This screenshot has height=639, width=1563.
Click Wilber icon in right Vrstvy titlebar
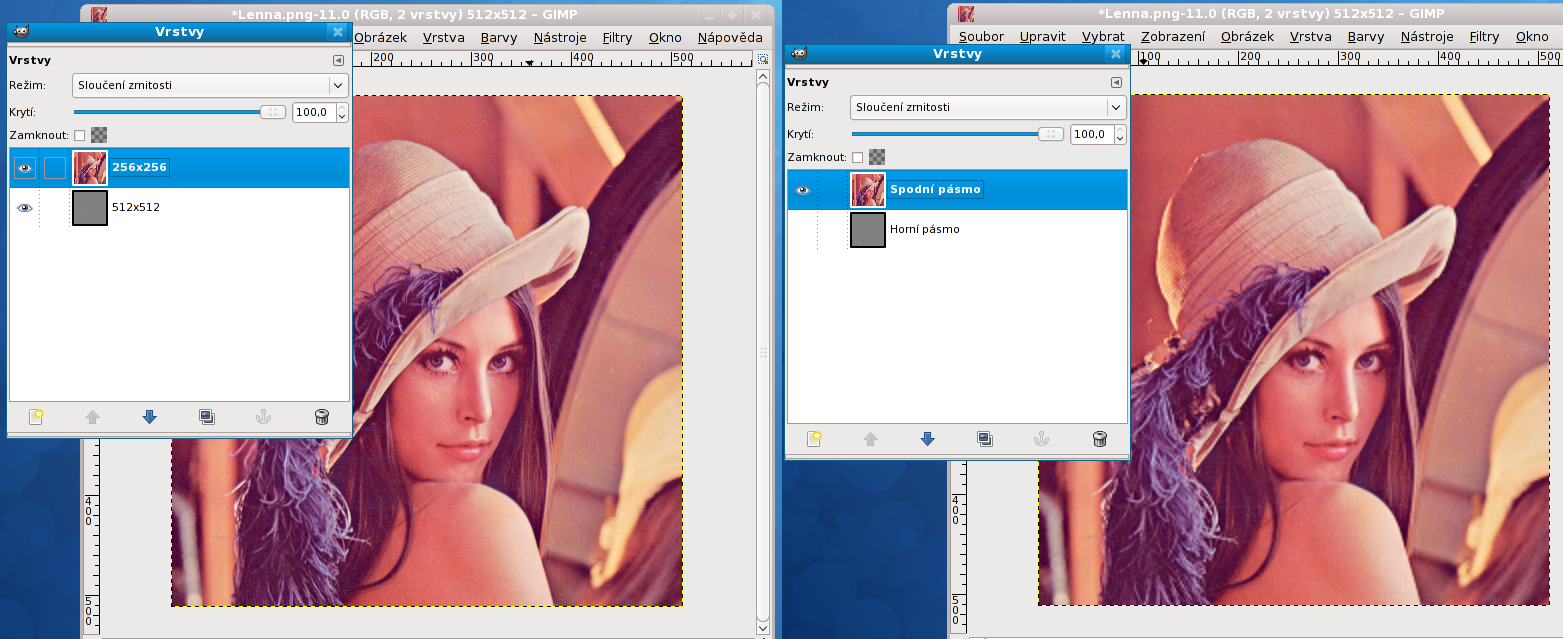click(799, 53)
